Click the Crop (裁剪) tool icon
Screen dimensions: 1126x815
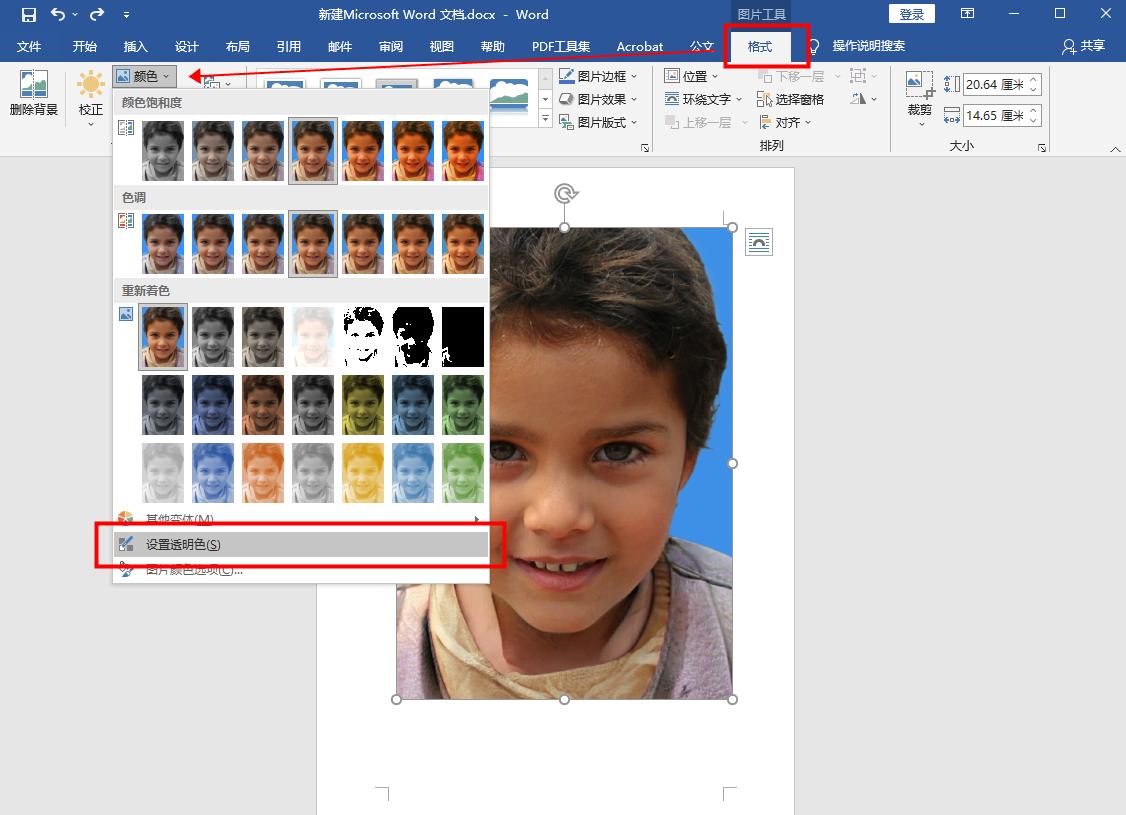pyautogui.click(x=919, y=87)
